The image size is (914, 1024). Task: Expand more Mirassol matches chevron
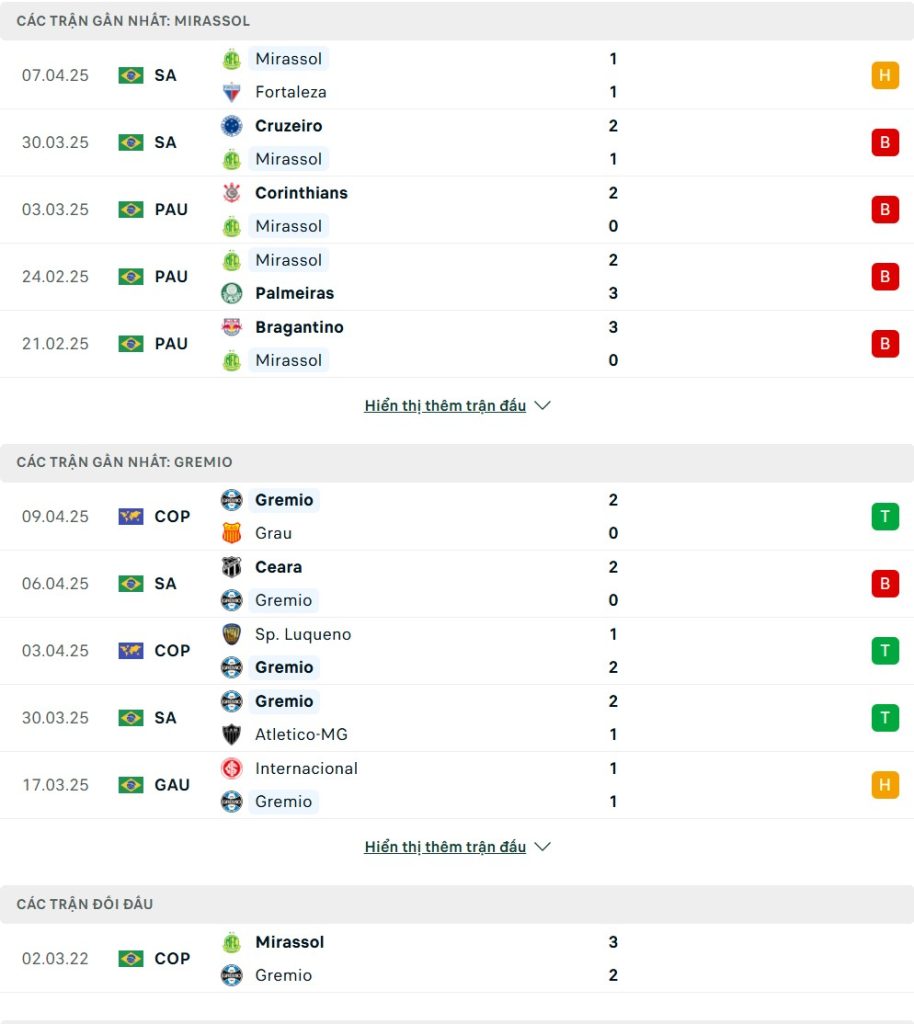543,406
